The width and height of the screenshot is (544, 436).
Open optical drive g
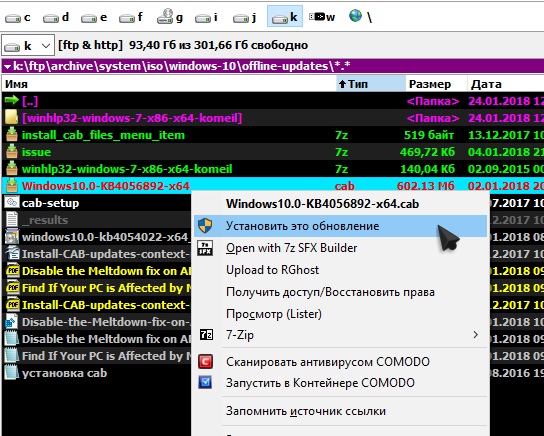click(170, 17)
